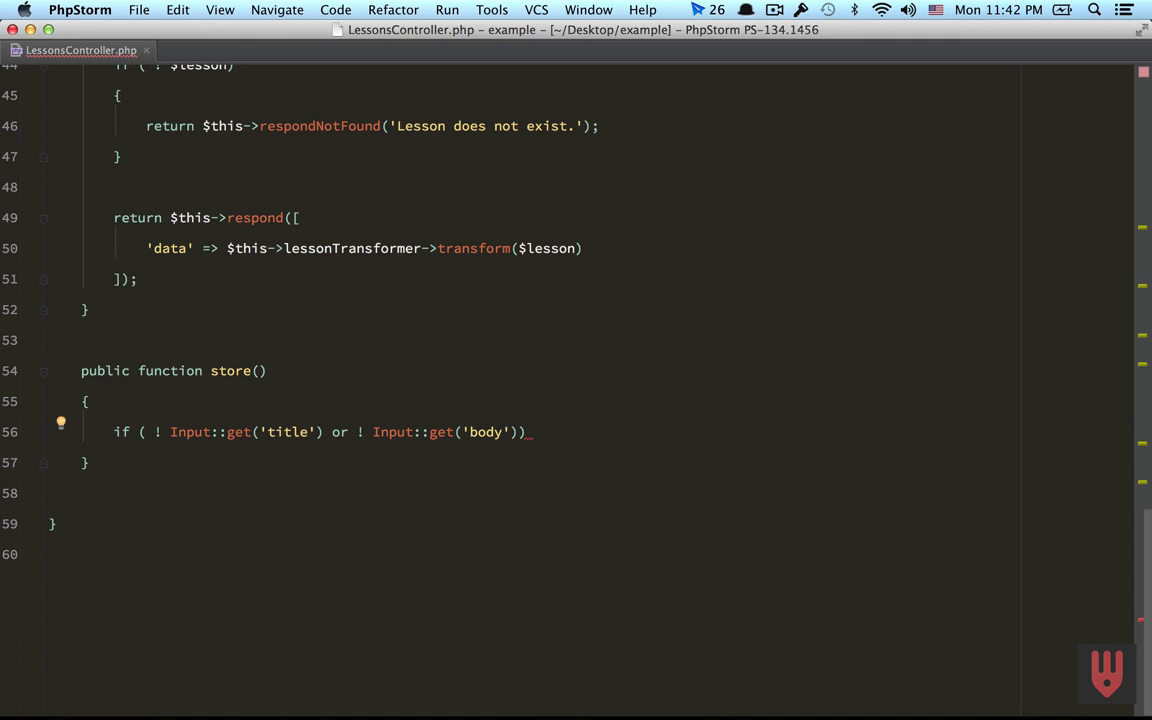Click the volume speaker icon

click(x=908, y=10)
